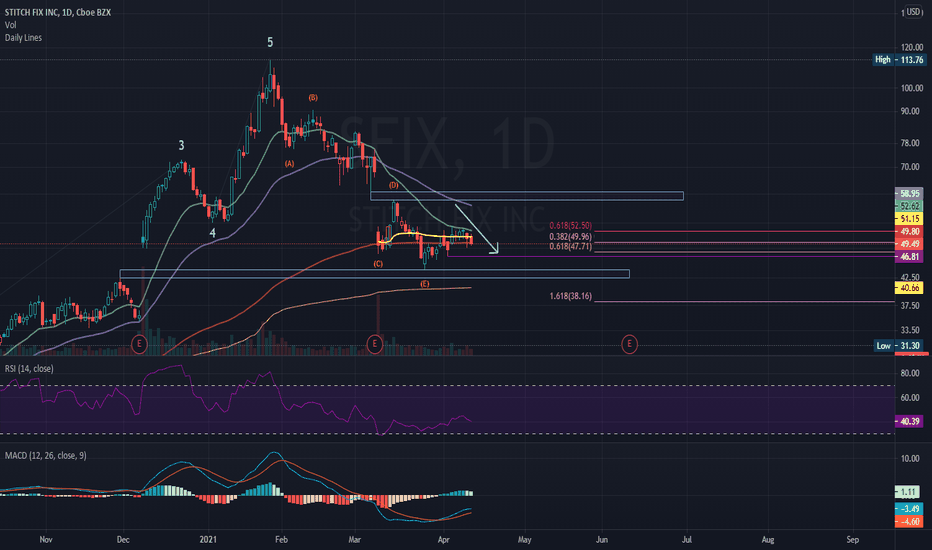Click Sep on the time axis
Screen dimensions: 932x550
852,540
